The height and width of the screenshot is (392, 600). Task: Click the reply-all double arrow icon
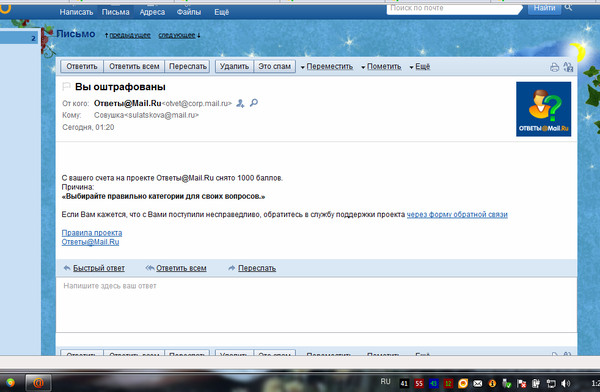(x=150, y=268)
